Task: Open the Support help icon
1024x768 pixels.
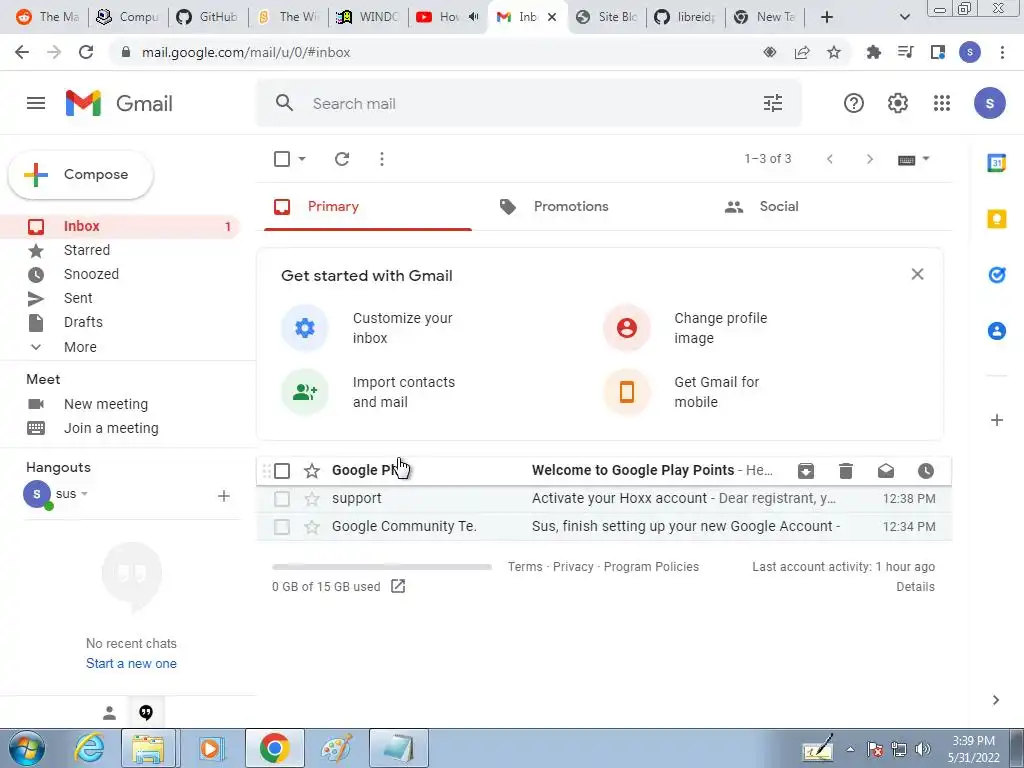Action: click(x=854, y=103)
